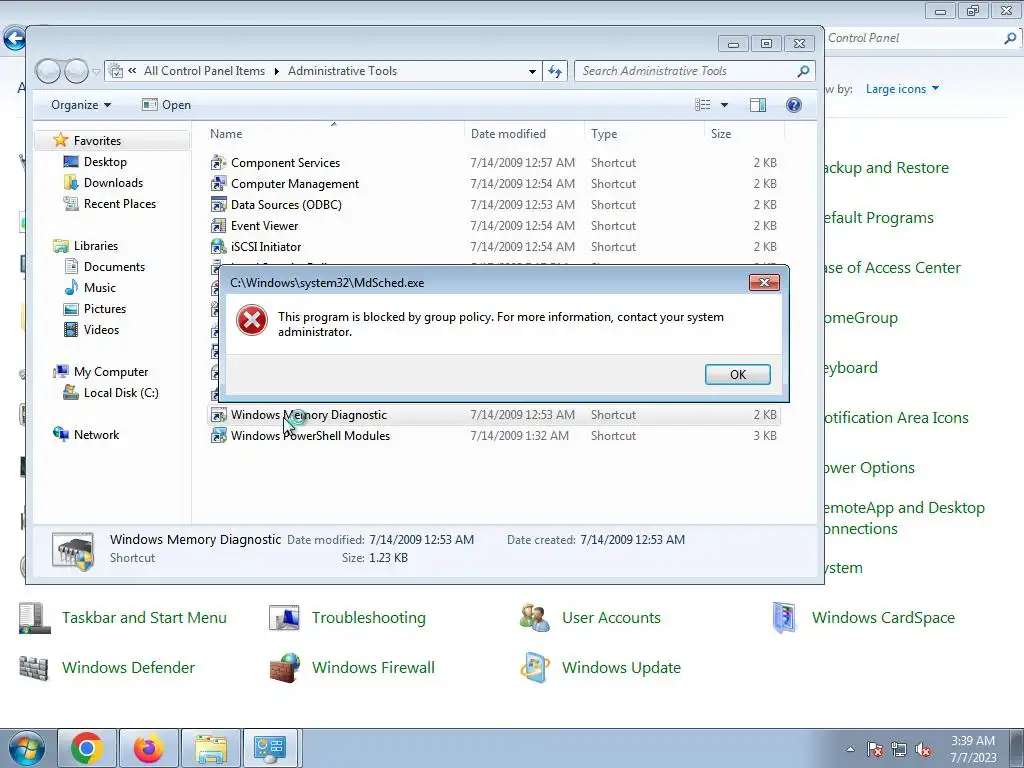This screenshot has height=768, width=1024.
Task: Open Downloads in Favorites
Action: tap(103, 182)
